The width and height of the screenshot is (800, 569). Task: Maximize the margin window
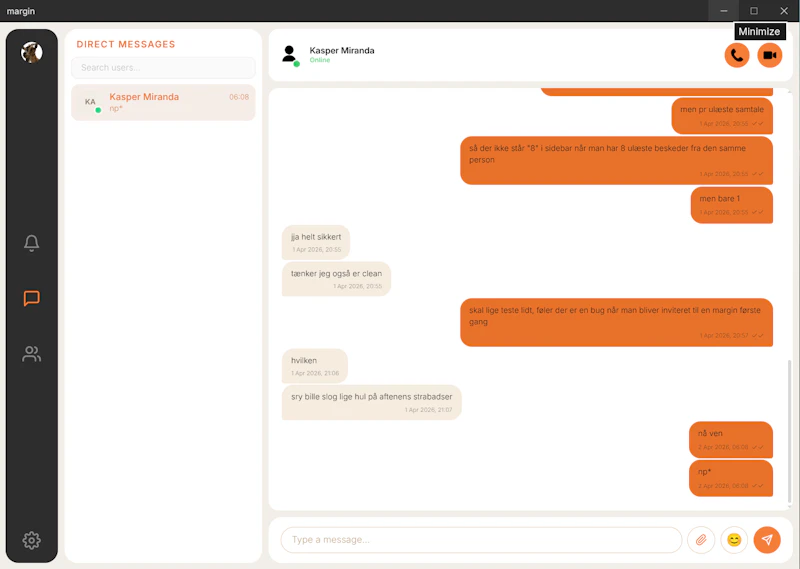tap(754, 11)
